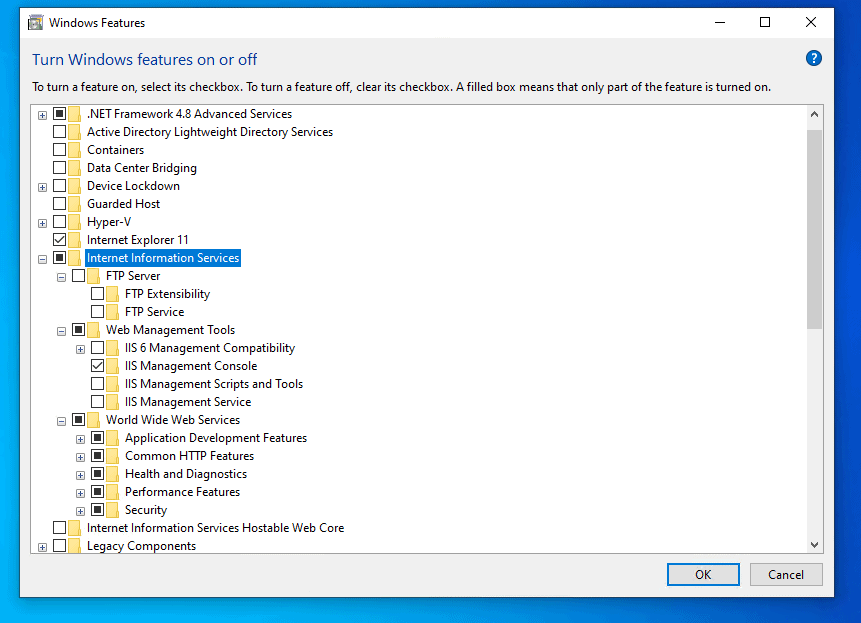
Task: Enable the Guarded Host checkbox
Action: tap(59, 204)
